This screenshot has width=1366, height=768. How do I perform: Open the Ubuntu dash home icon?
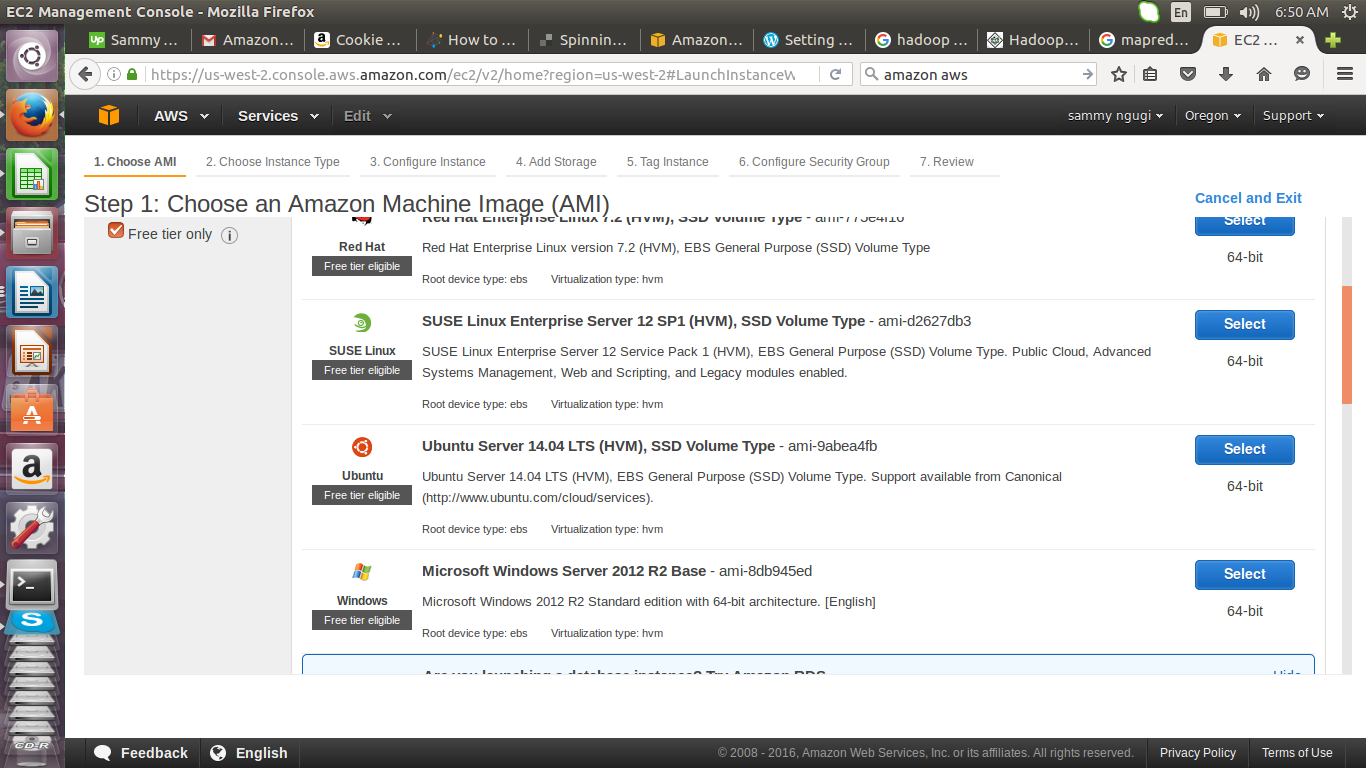32,57
